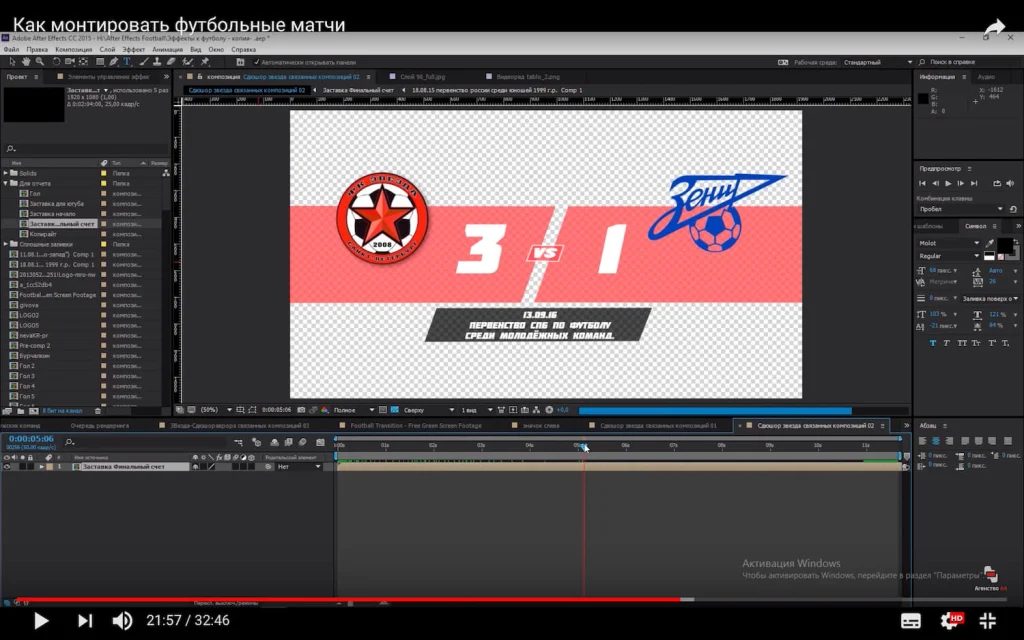Click the Faux Bold T button
Image resolution: width=1024 pixels, height=640 pixels.
(x=933, y=343)
